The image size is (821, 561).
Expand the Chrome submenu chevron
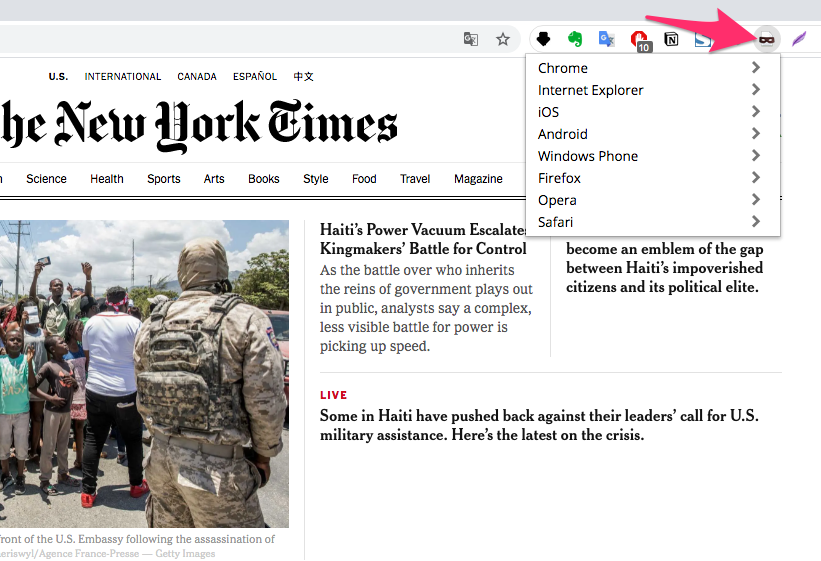click(x=756, y=68)
